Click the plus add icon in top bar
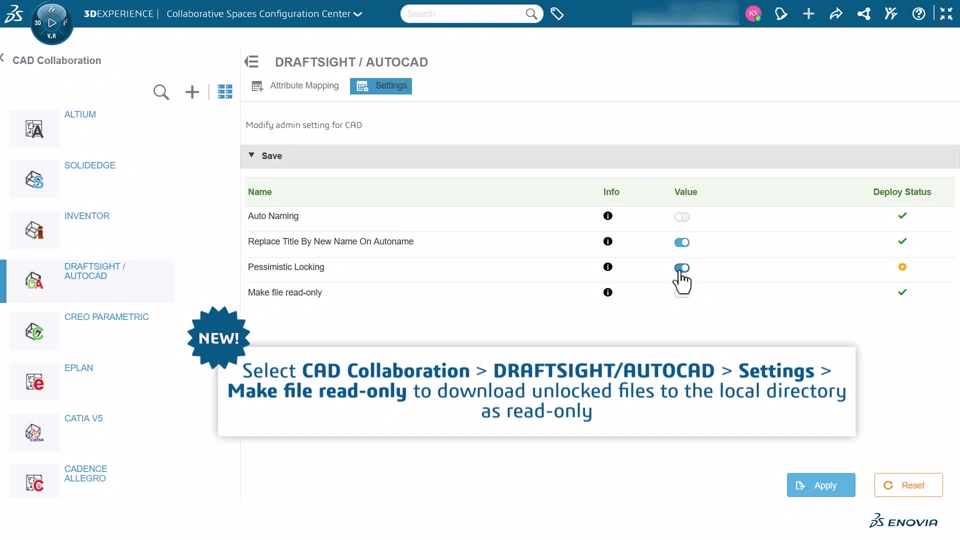The image size is (960, 540). click(808, 13)
